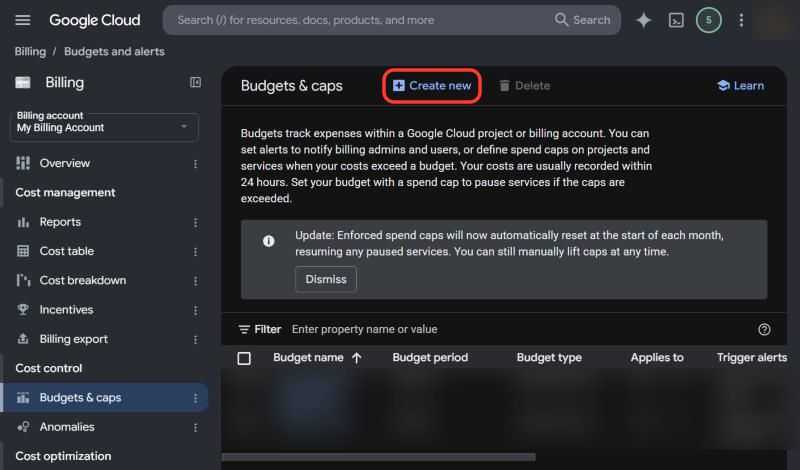Open Anomalies under Cost control
800x470 pixels.
pyautogui.click(x=67, y=427)
